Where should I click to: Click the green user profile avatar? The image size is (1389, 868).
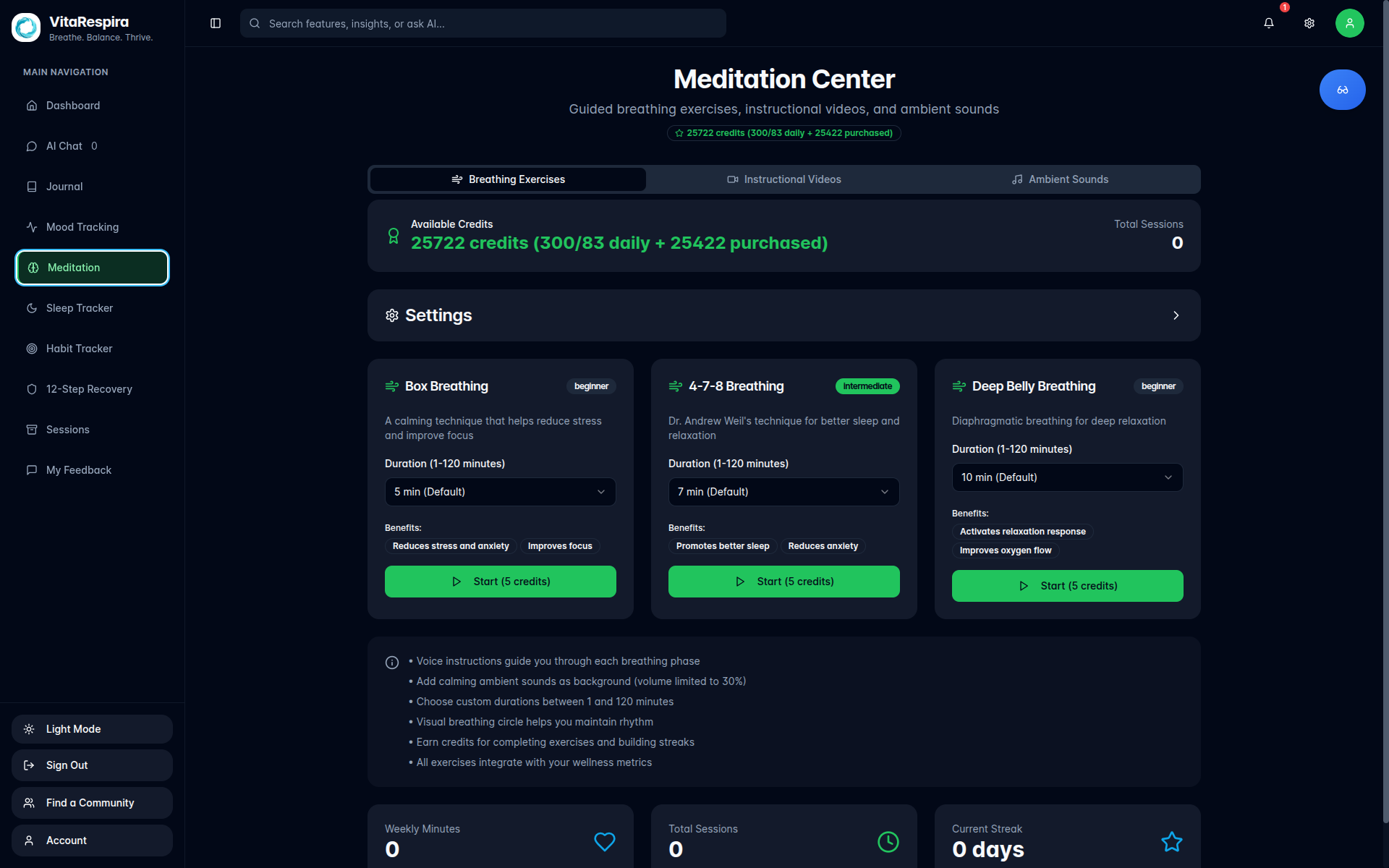tap(1349, 23)
